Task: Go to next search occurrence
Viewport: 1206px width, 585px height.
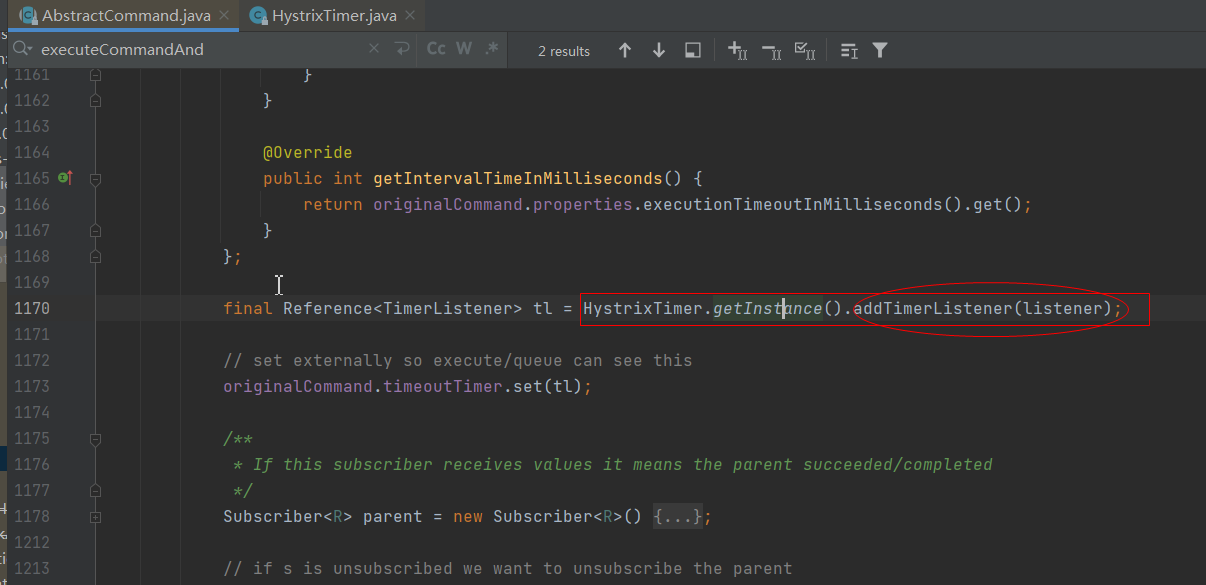Action: point(659,50)
